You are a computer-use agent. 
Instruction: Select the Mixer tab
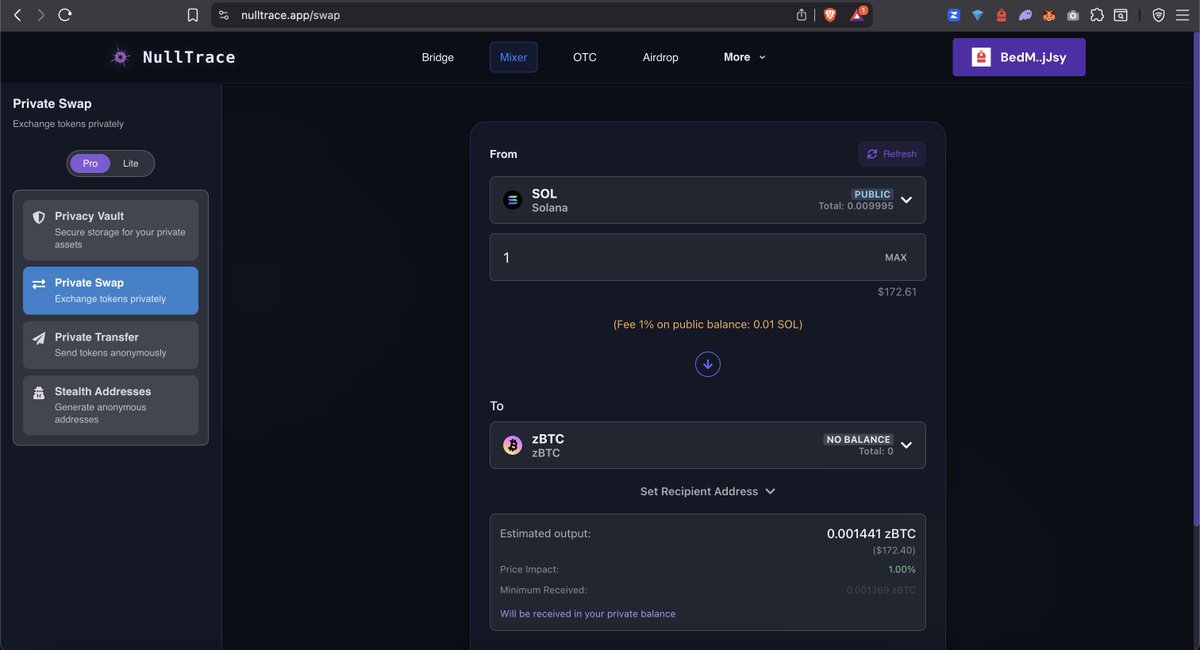point(514,57)
